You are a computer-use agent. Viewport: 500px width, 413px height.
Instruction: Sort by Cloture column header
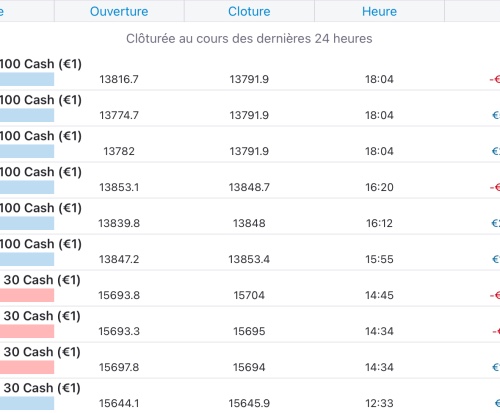tap(249, 11)
